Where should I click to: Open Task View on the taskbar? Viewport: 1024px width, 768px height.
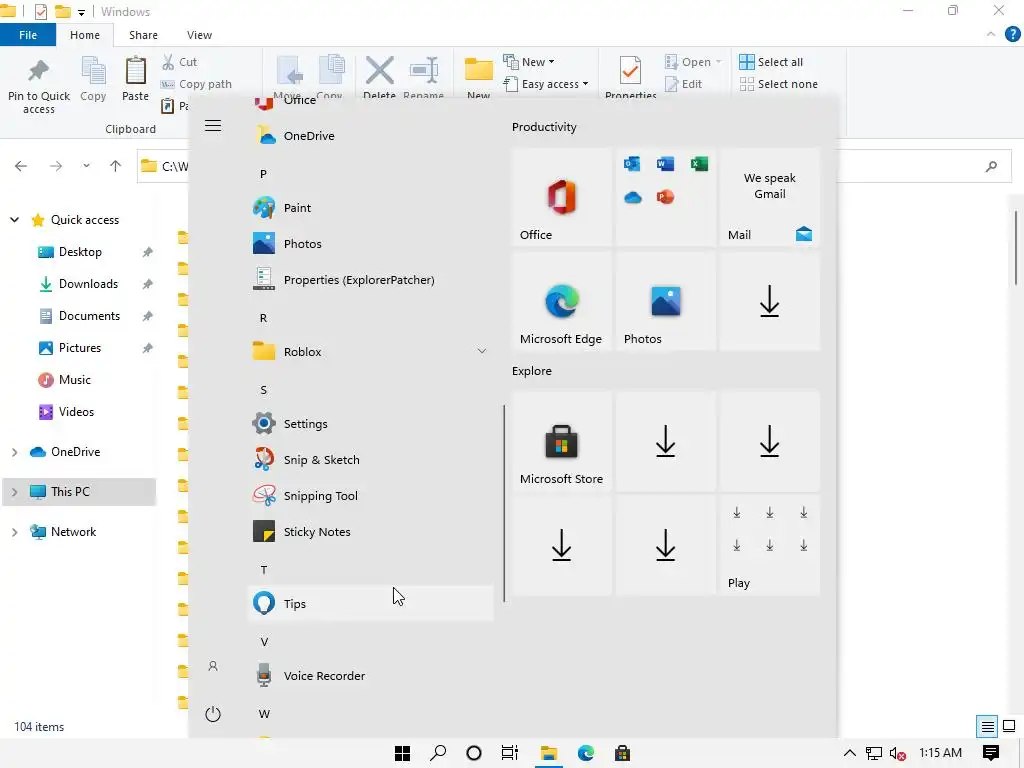pos(509,753)
